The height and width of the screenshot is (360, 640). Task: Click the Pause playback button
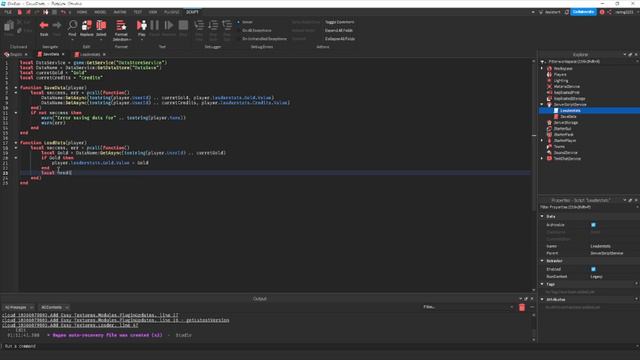(x=155, y=26)
